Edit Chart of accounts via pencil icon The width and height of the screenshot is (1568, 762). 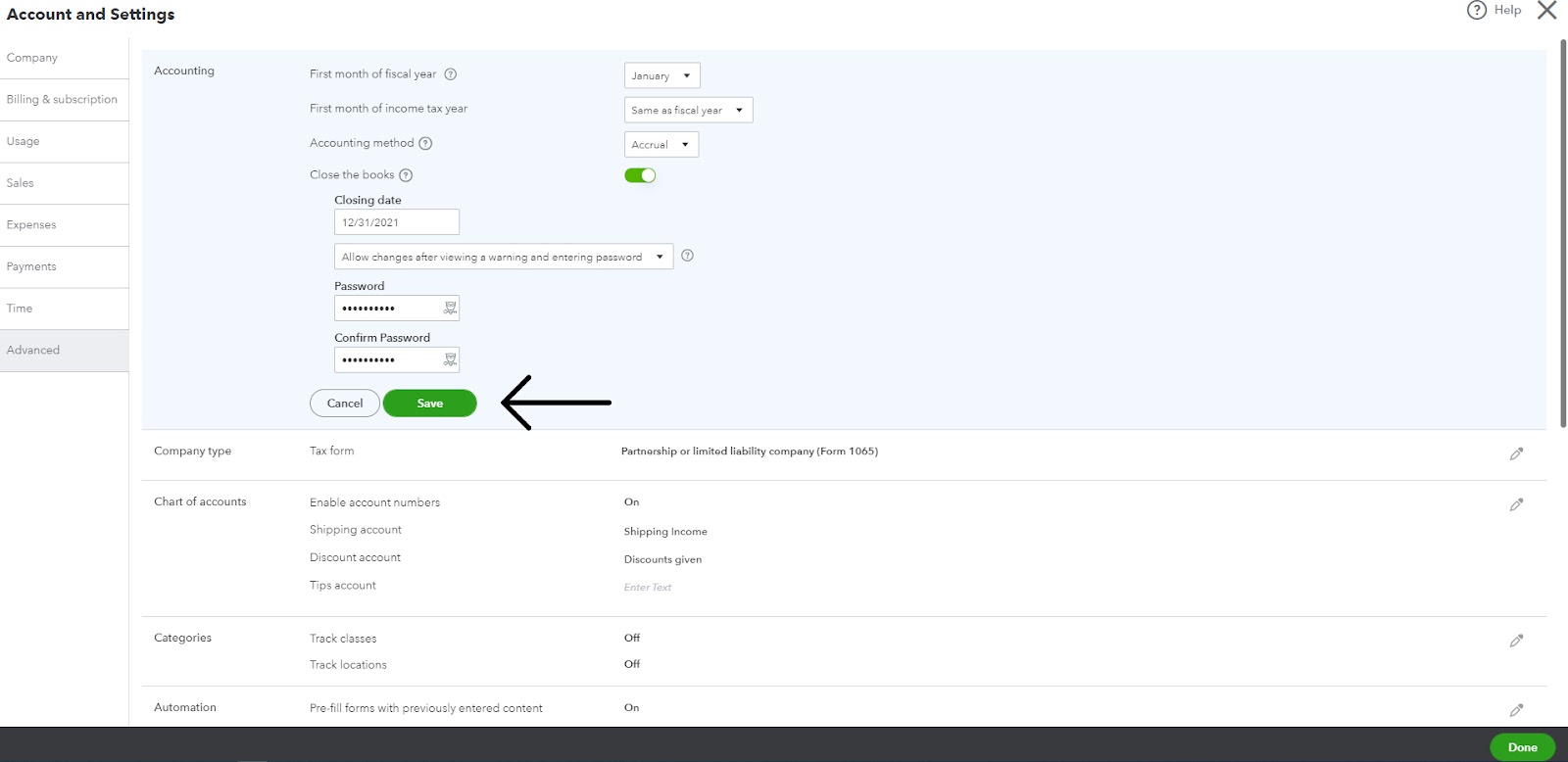1516,504
